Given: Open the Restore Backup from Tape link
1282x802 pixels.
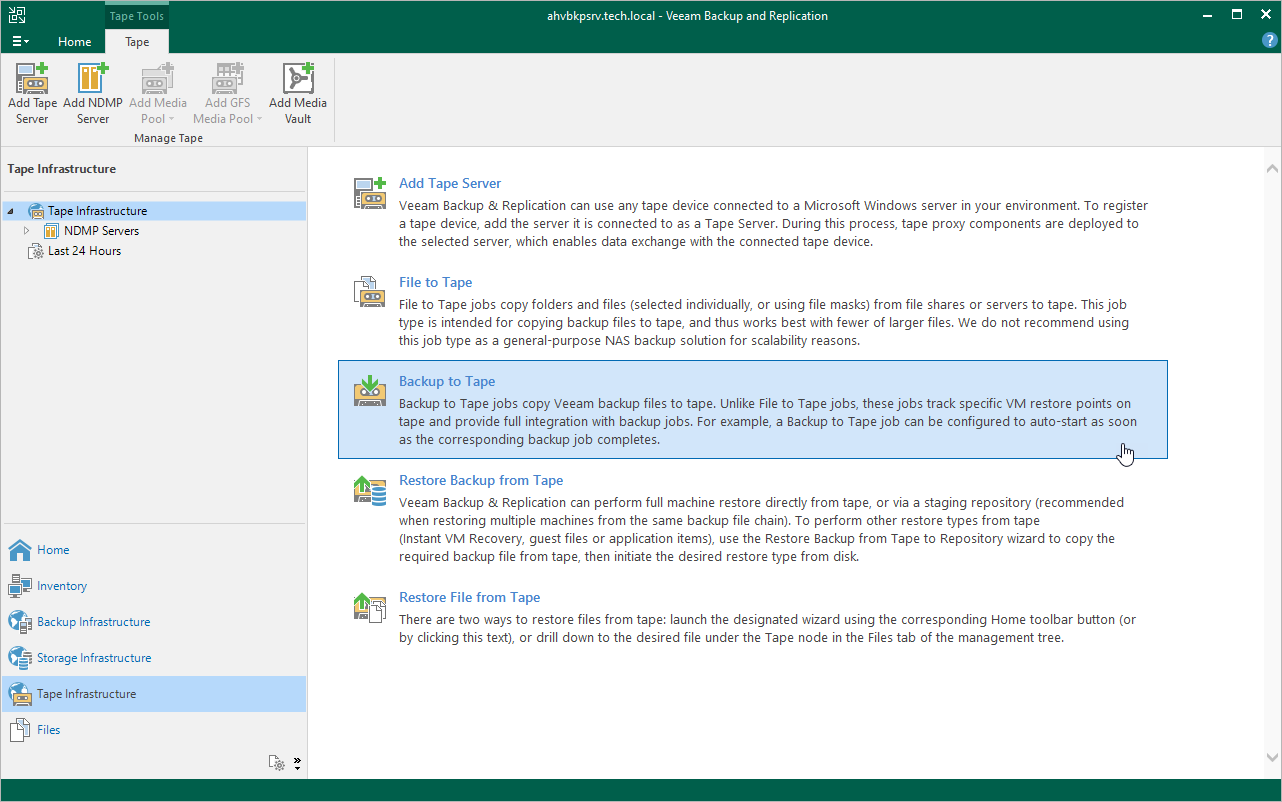Looking at the screenshot, I should [x=481, y=481].
